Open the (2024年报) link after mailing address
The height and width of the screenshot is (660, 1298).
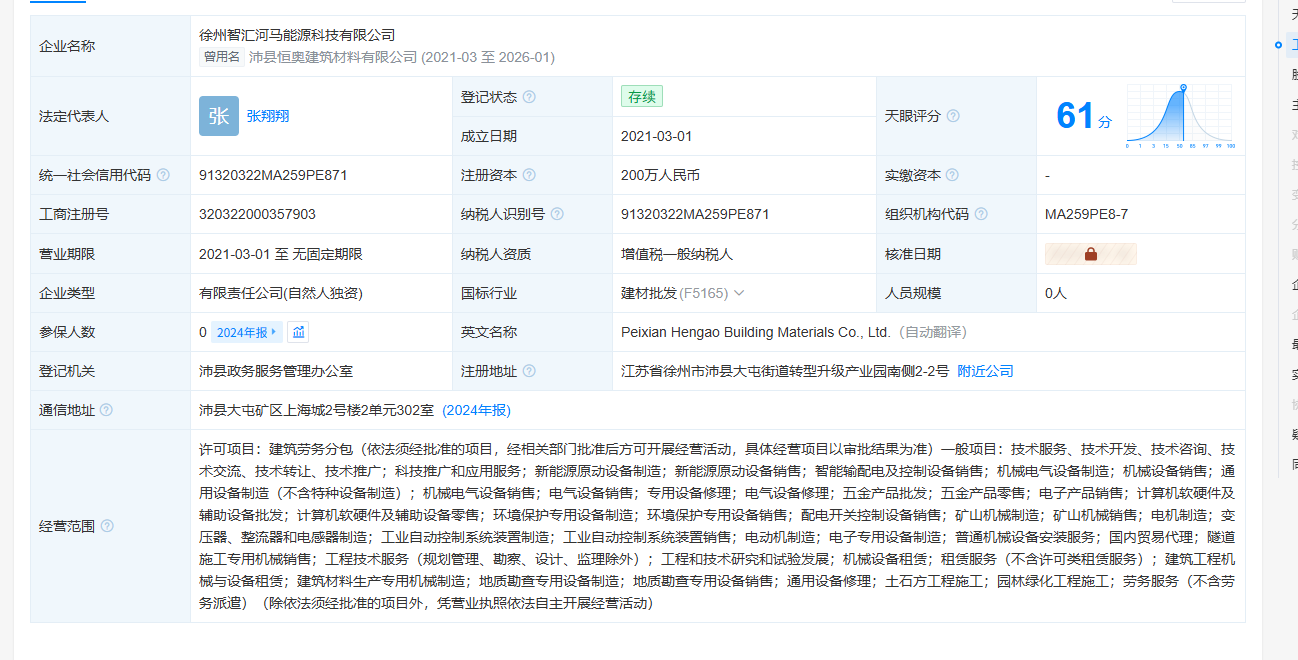[477, 410]
